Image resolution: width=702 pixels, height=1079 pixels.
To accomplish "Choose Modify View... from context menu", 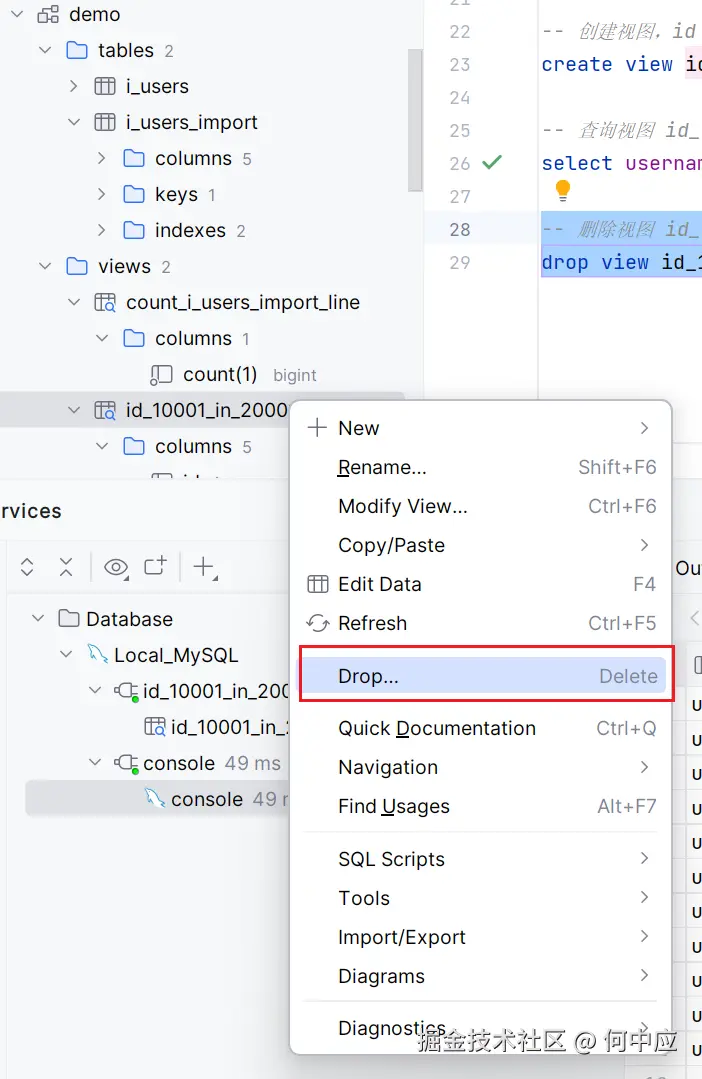I will tap(482, 506).
